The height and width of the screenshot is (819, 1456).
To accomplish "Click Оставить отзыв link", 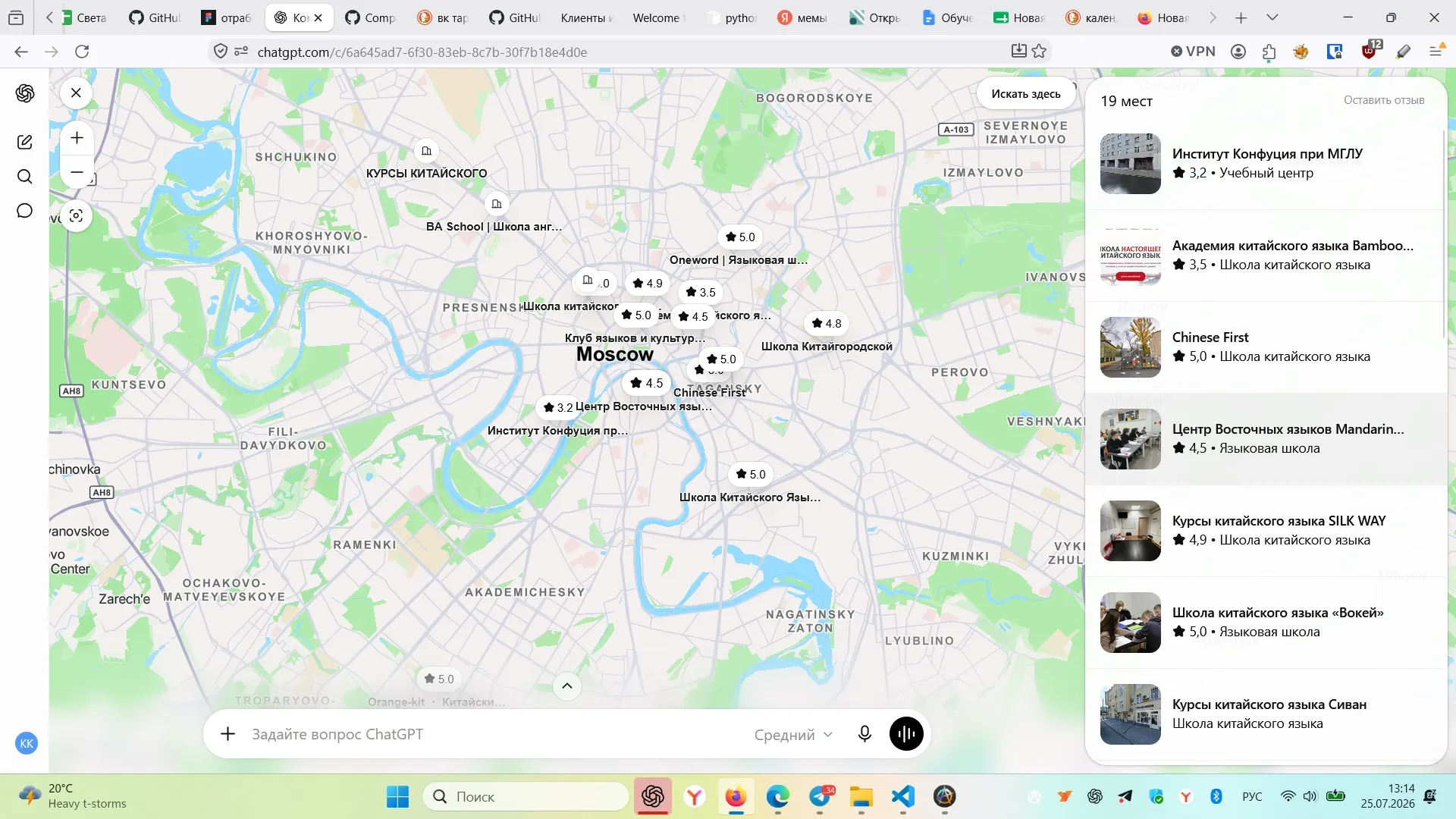I will (x=1384, y=100).
